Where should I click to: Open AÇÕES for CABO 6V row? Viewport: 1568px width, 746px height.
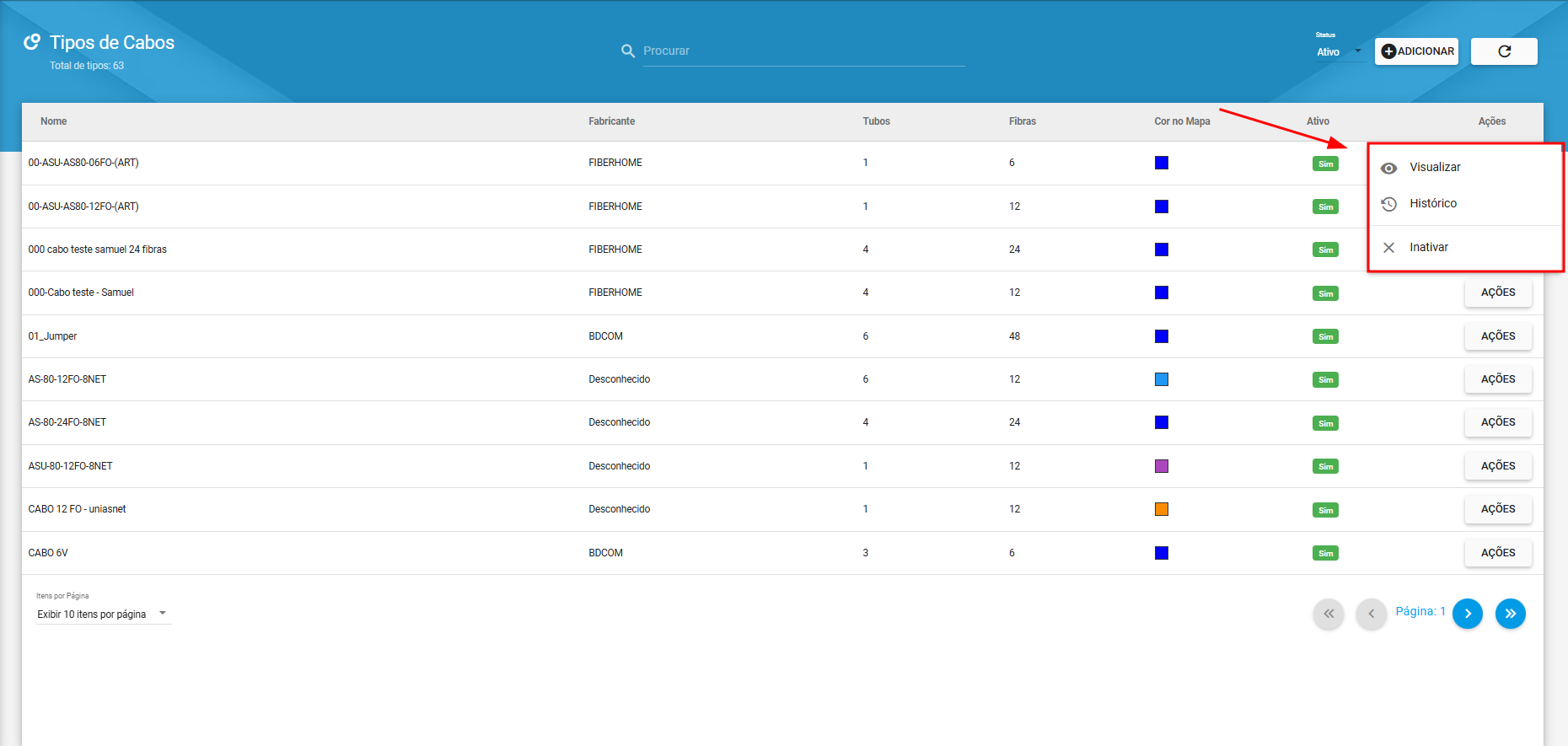coord(1498,553)
